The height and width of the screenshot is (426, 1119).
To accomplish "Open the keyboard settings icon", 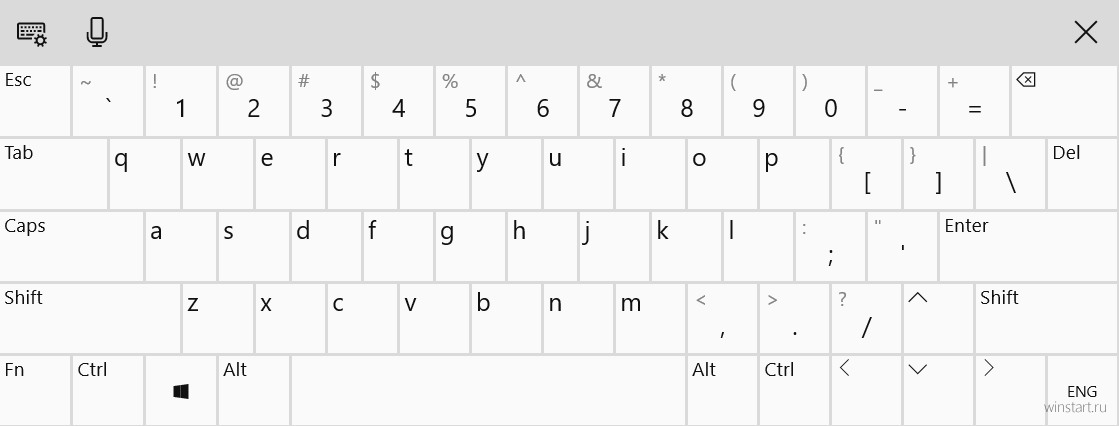I will click(x=32, y=33).
